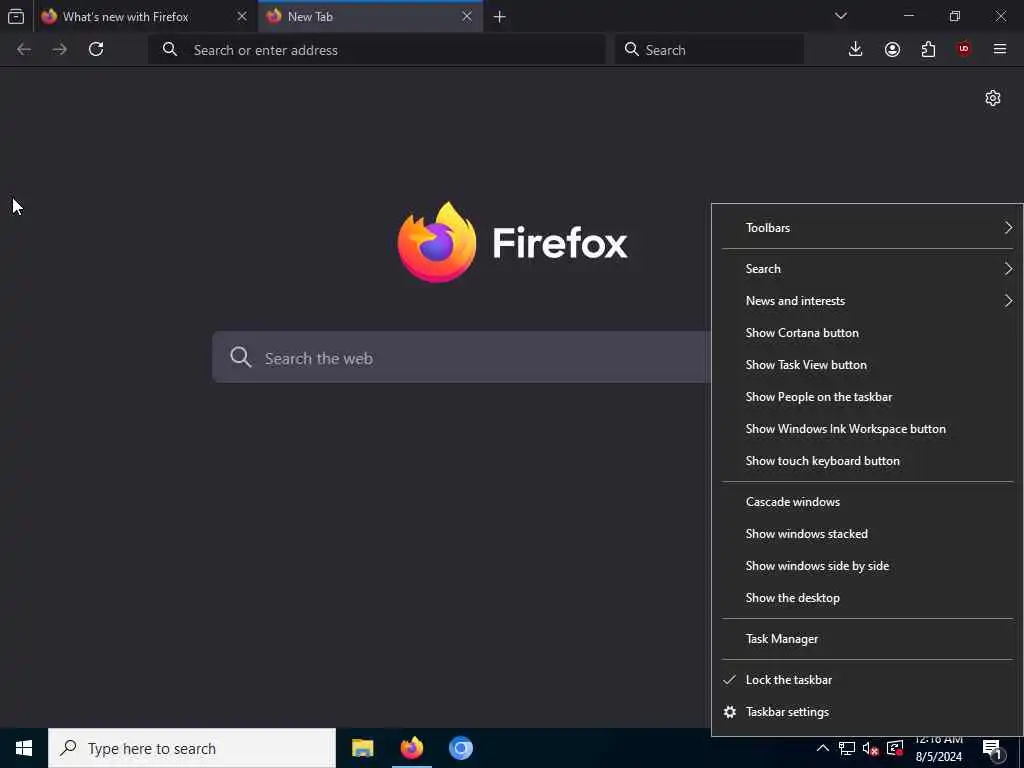Close the New Tab tab
1024x768 pixels.
point(467,16)
